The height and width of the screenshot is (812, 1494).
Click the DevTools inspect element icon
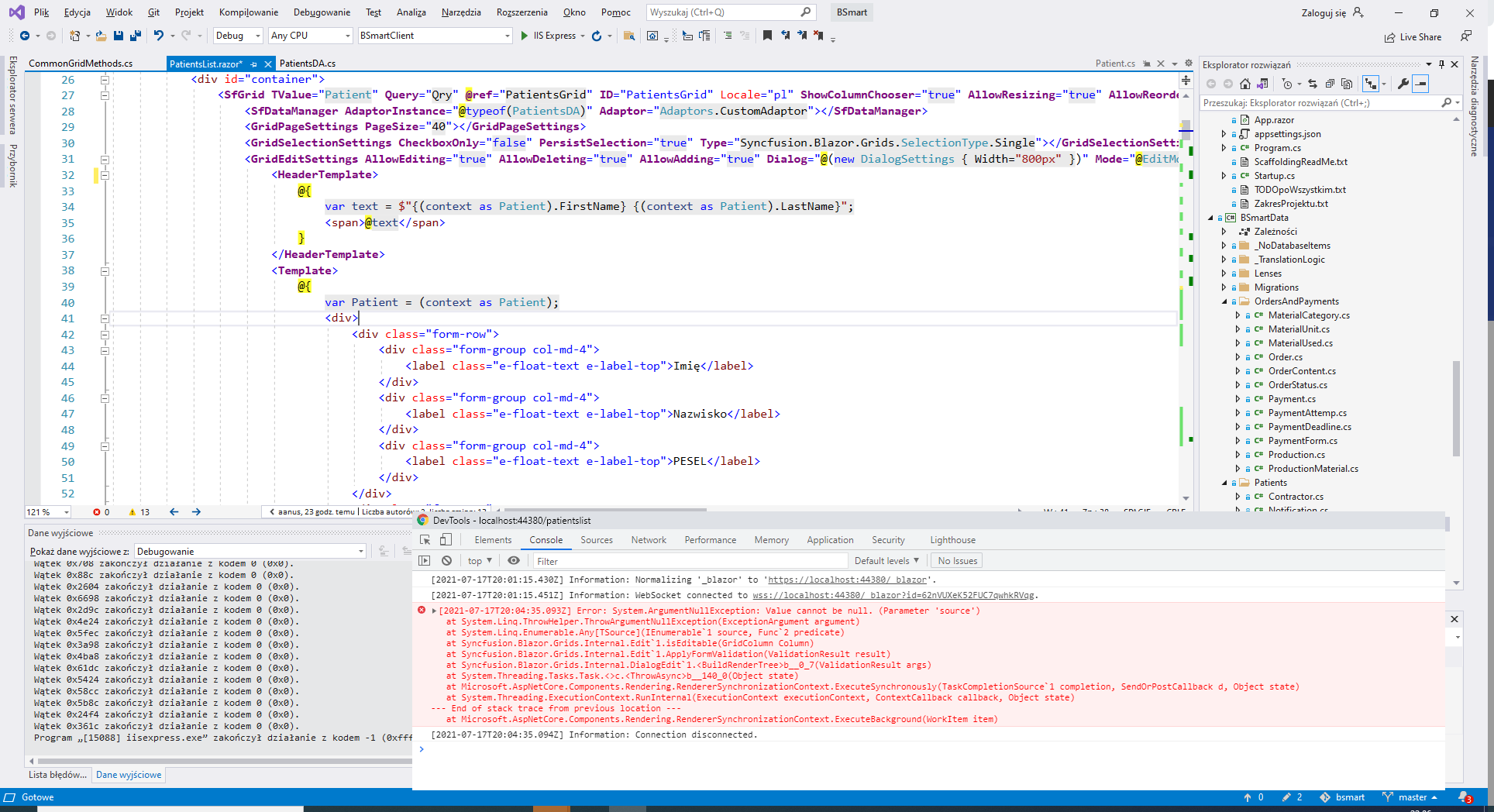pyautogui.click(x=425, y=540)
